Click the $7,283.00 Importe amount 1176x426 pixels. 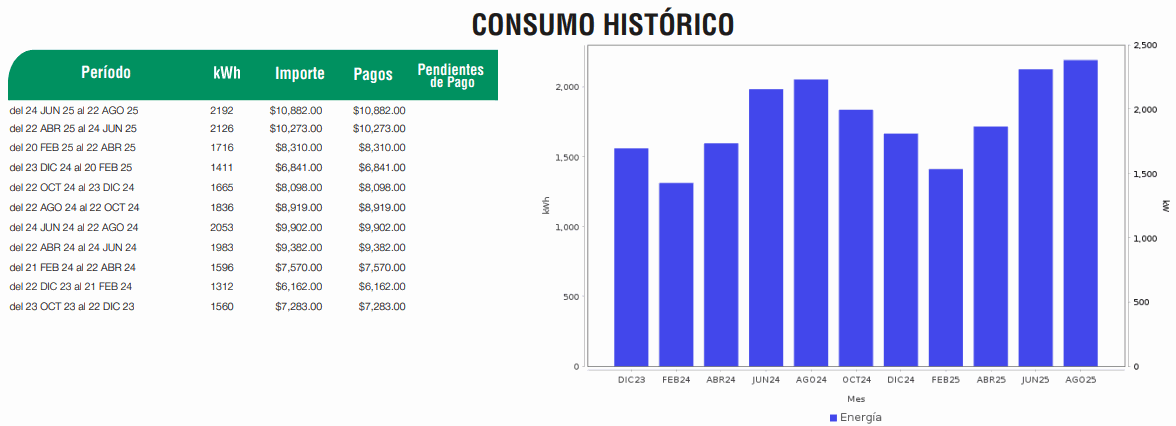click(299, 307)
